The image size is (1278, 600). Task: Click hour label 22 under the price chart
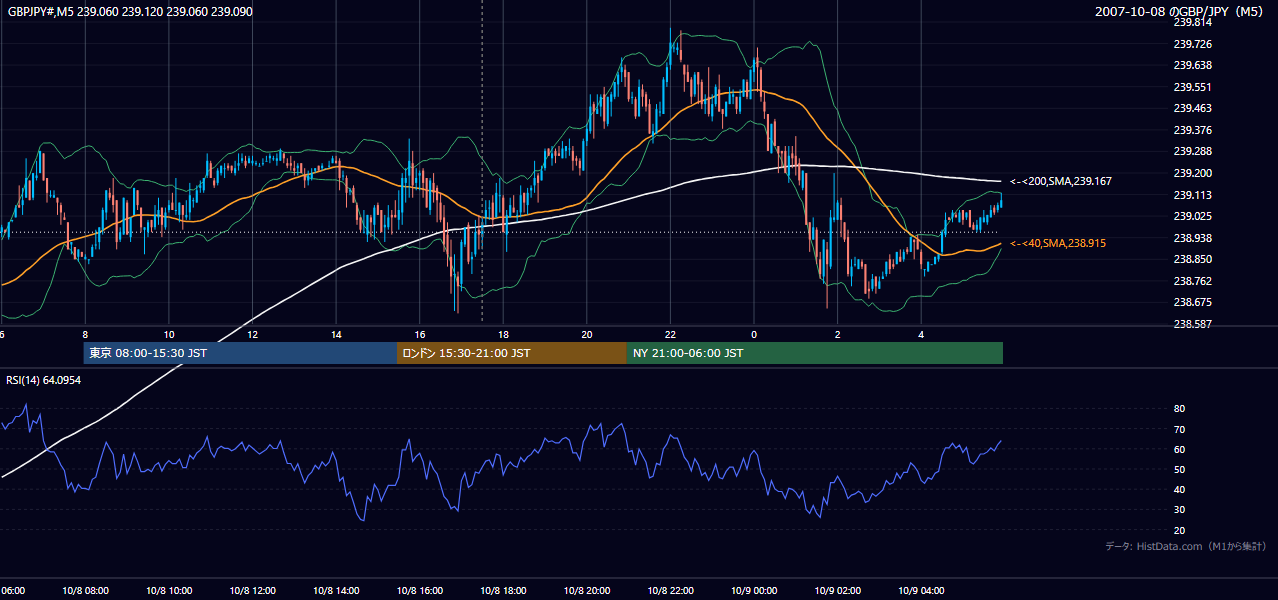(x=670, y=334)
